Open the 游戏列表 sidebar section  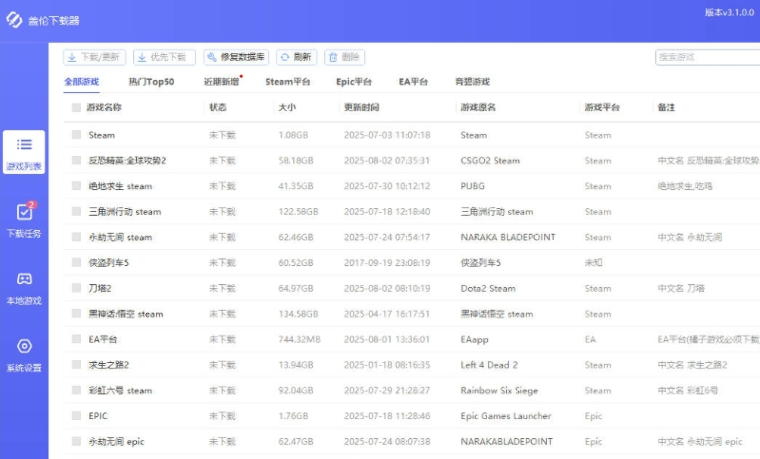coord(24,152)
